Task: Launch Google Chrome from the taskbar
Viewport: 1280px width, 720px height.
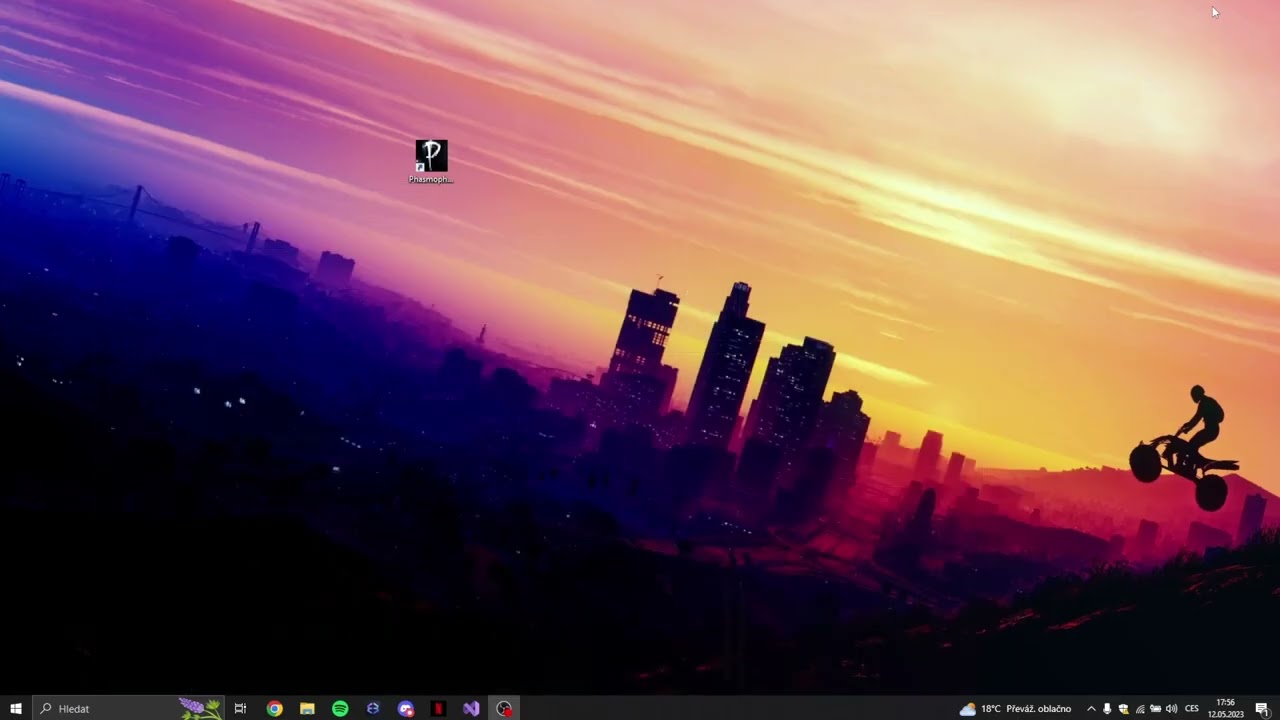Action: 274,708
